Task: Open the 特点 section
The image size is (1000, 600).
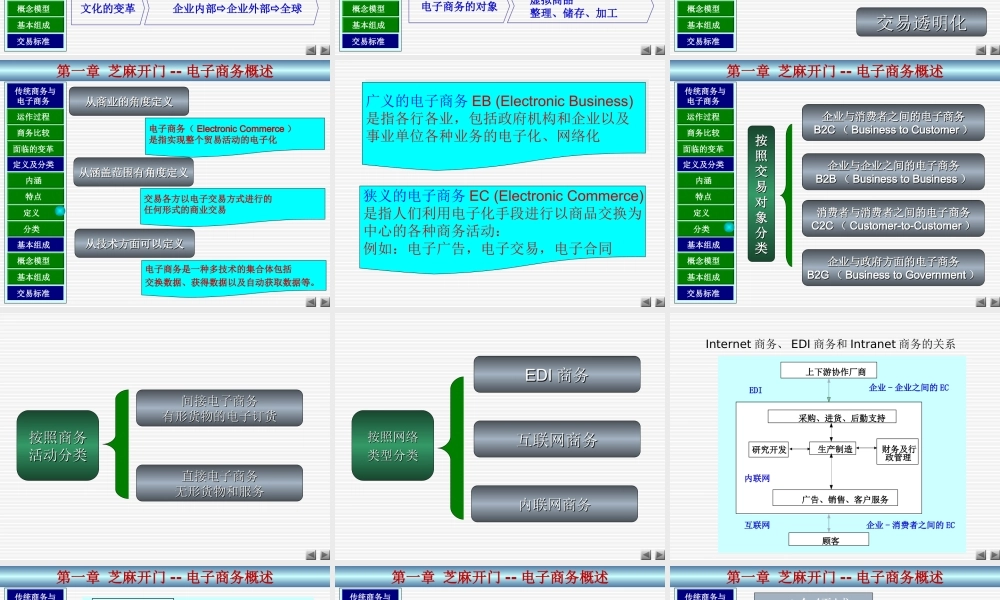Action: click(35, 196)
